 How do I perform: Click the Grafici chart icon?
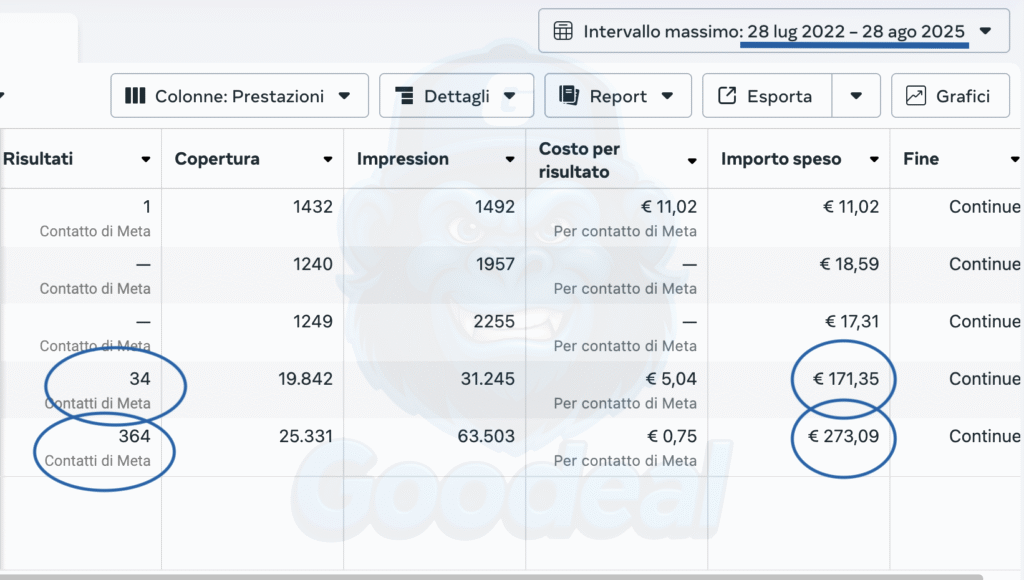coord(915,96)
